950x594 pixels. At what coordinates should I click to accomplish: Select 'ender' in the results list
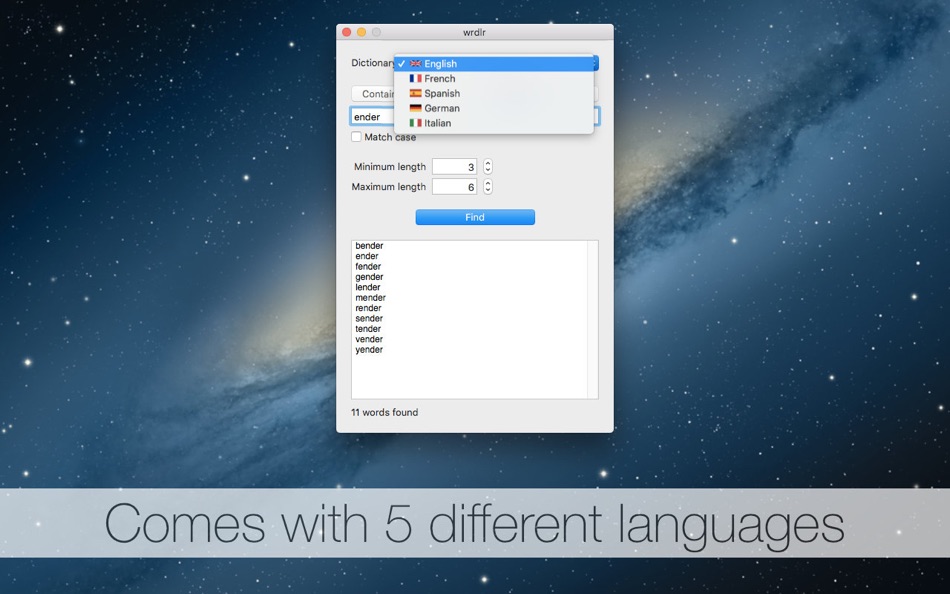(367, 256)
